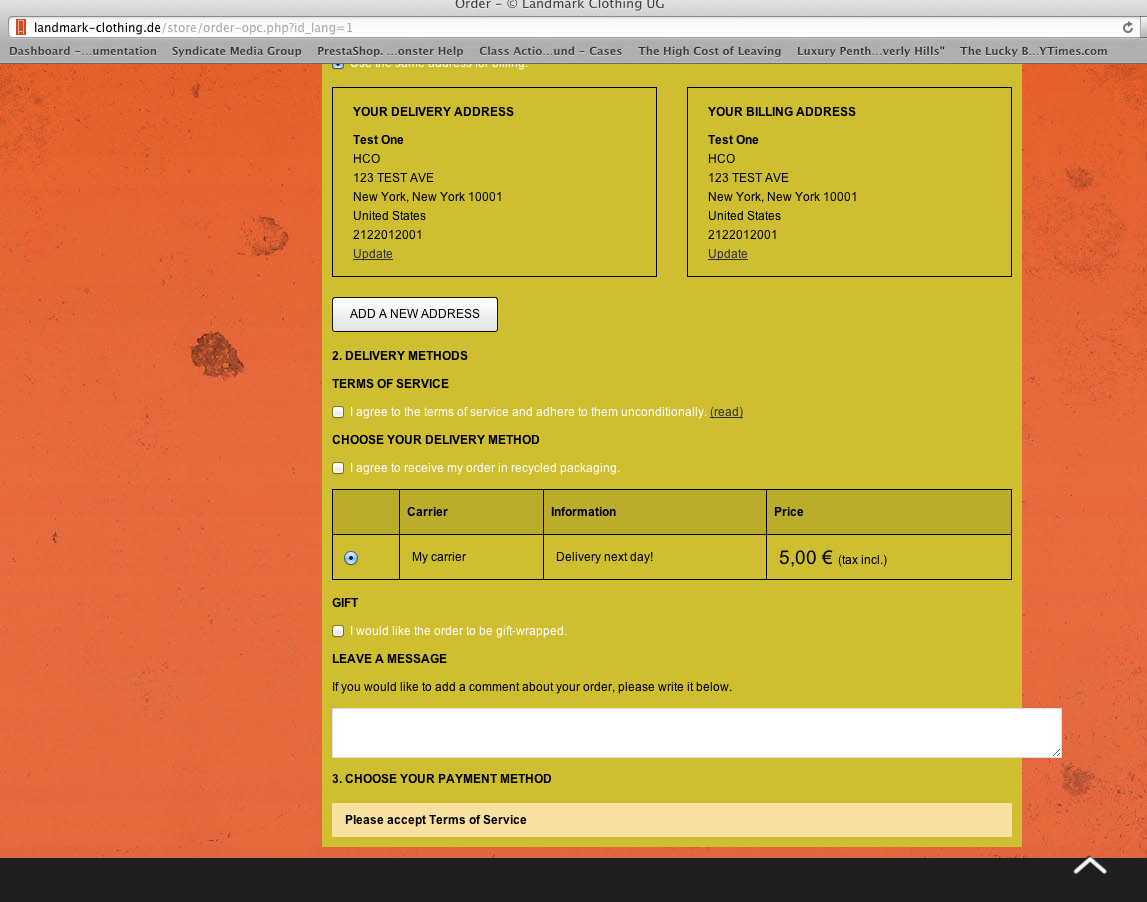The height and width of the screenshot is (902, 1147).
Task: Click the Carrier column header
Action: coord(471,512)
